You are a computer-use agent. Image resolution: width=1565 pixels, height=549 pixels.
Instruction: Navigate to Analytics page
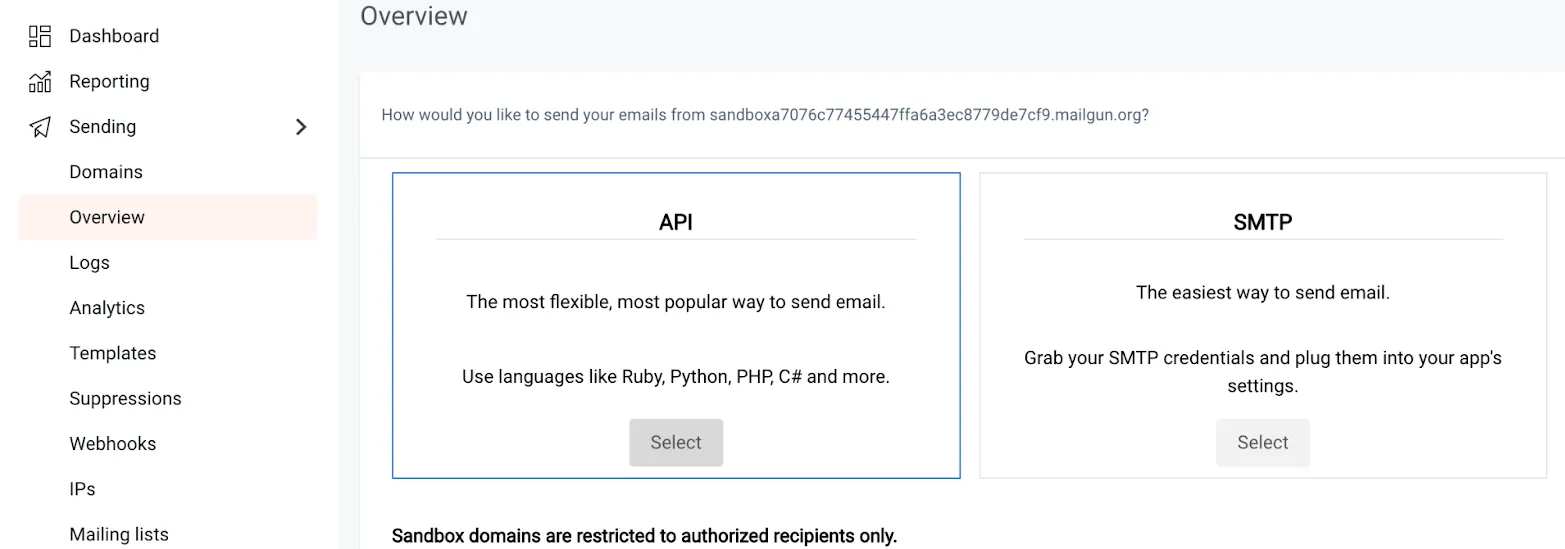pos(107,308)
